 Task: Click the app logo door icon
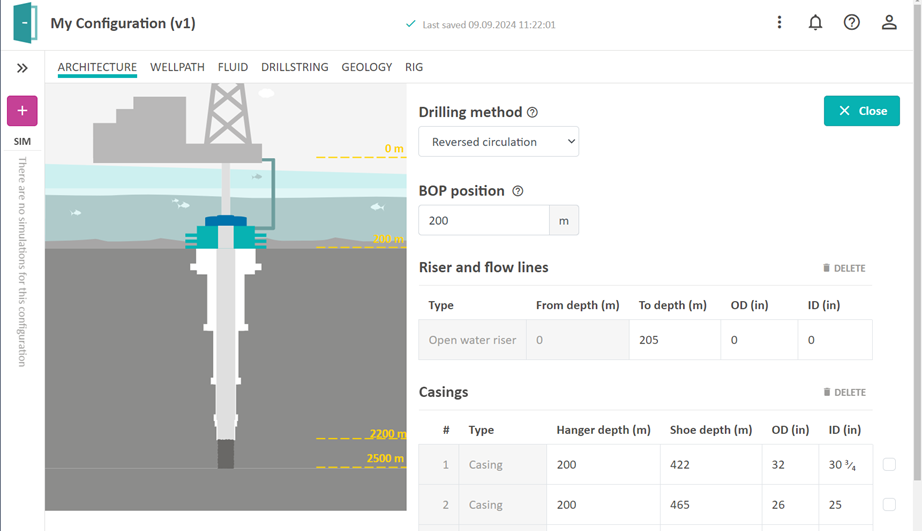pyautogui.click(x=25, y=23)
